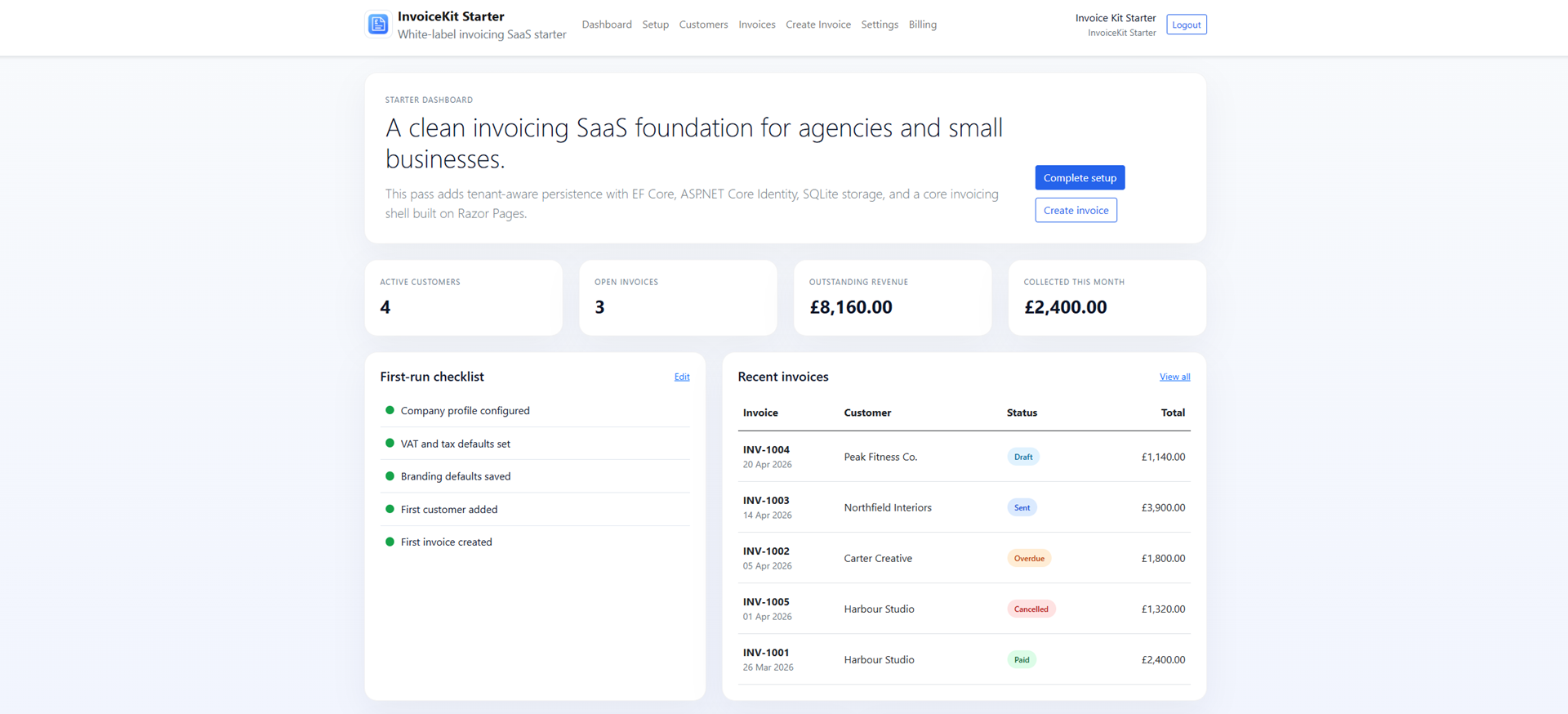The width and height of the screenshot is (1568, 714).
Task: Click the Logout button
Action: [x=1187, y=25]
